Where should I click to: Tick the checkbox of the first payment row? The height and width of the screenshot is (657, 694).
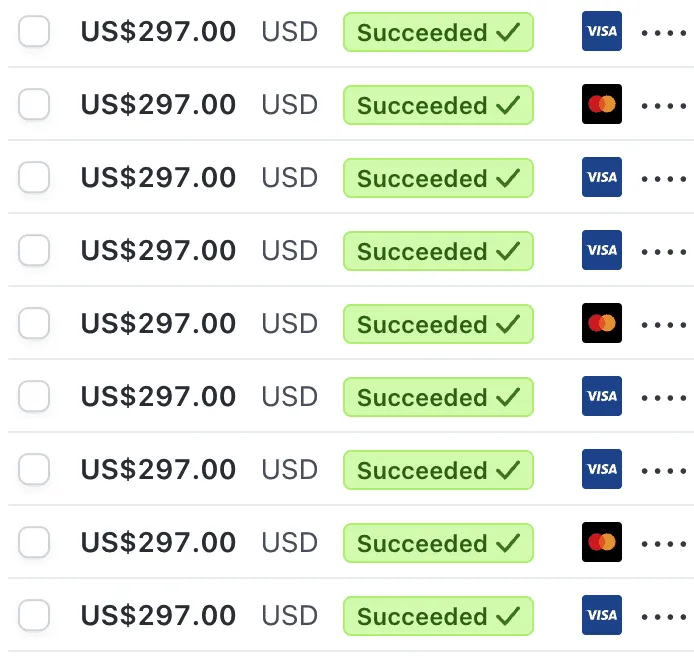pyautogui.click(x=34, y=31)
